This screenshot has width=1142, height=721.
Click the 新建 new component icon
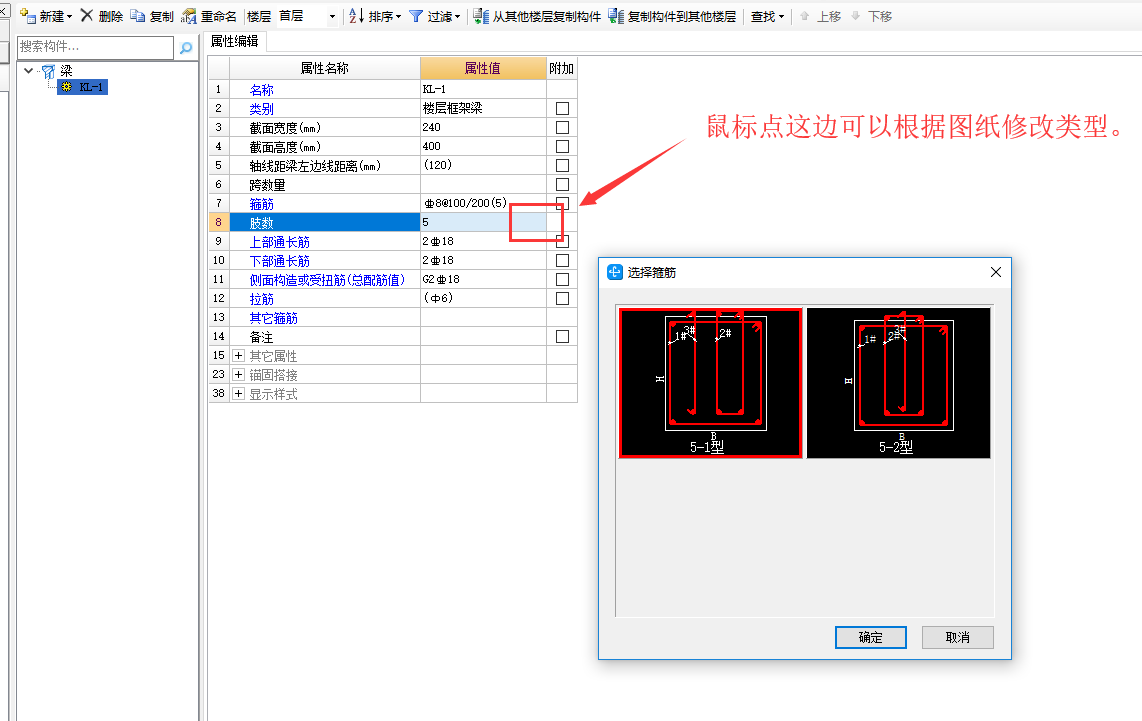[x=28, y=16]
